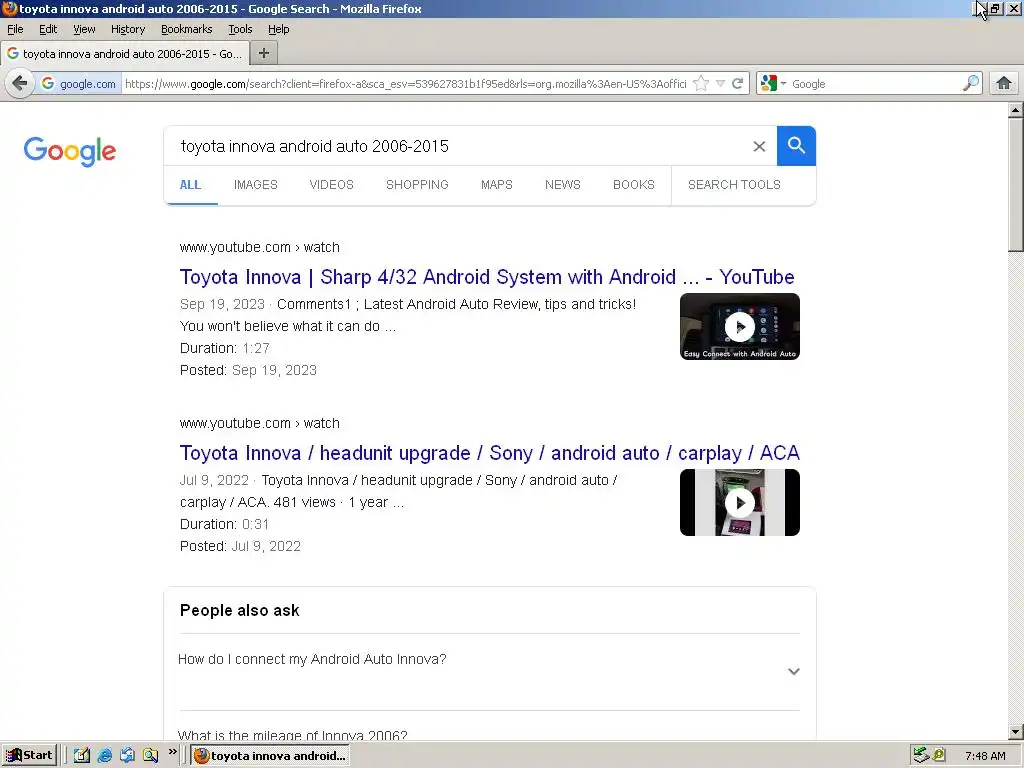
Task: Open the Help menu
Action: click(279, 29)
